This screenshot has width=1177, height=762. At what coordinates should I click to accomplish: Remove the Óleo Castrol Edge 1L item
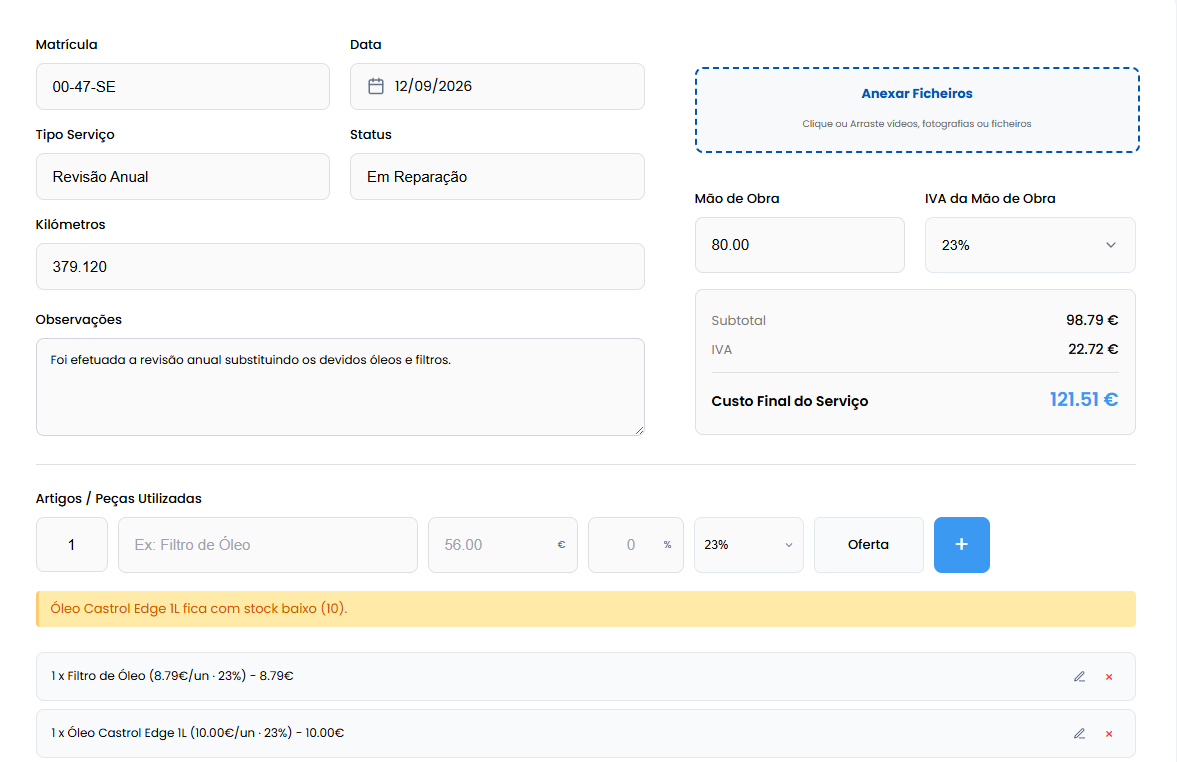(x=1109, y=733)
